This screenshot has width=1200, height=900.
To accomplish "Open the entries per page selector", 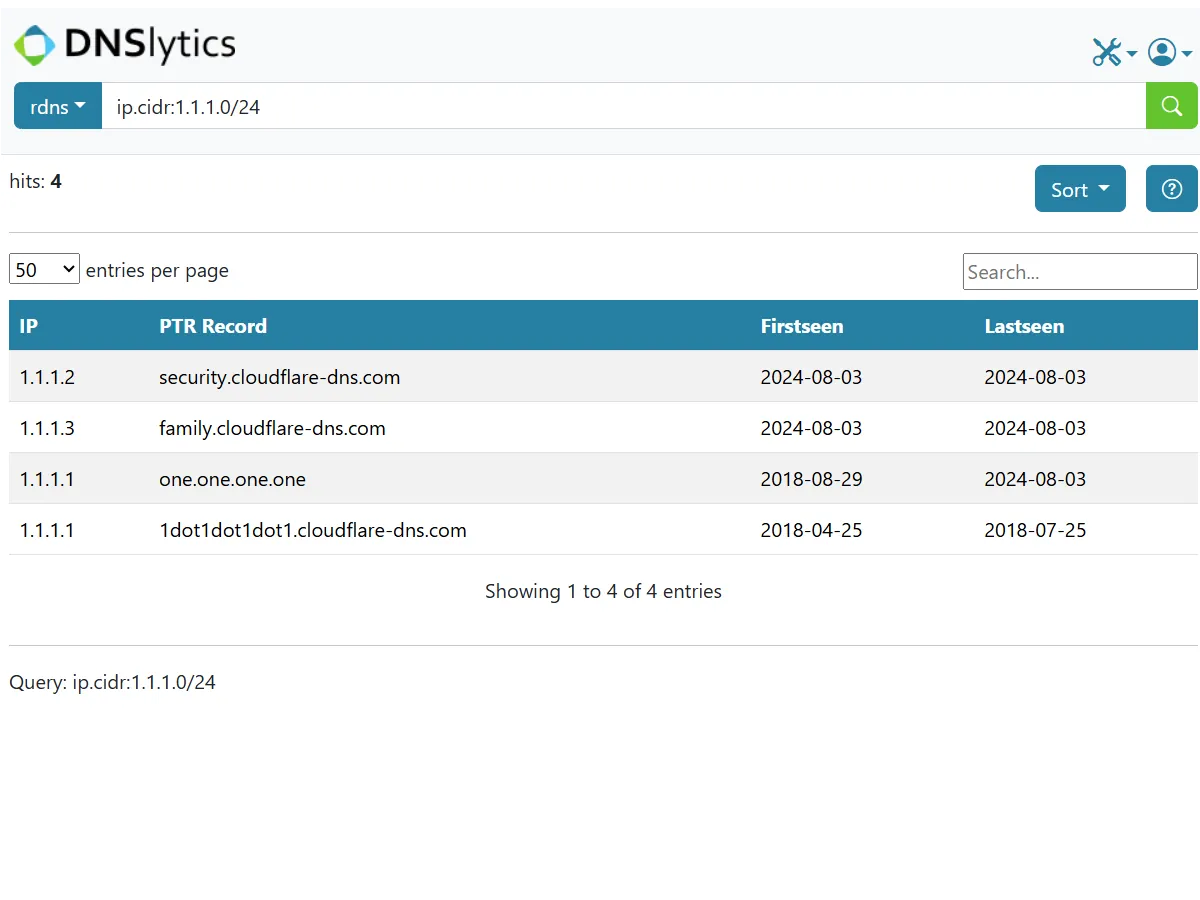I will click(44, 270).
